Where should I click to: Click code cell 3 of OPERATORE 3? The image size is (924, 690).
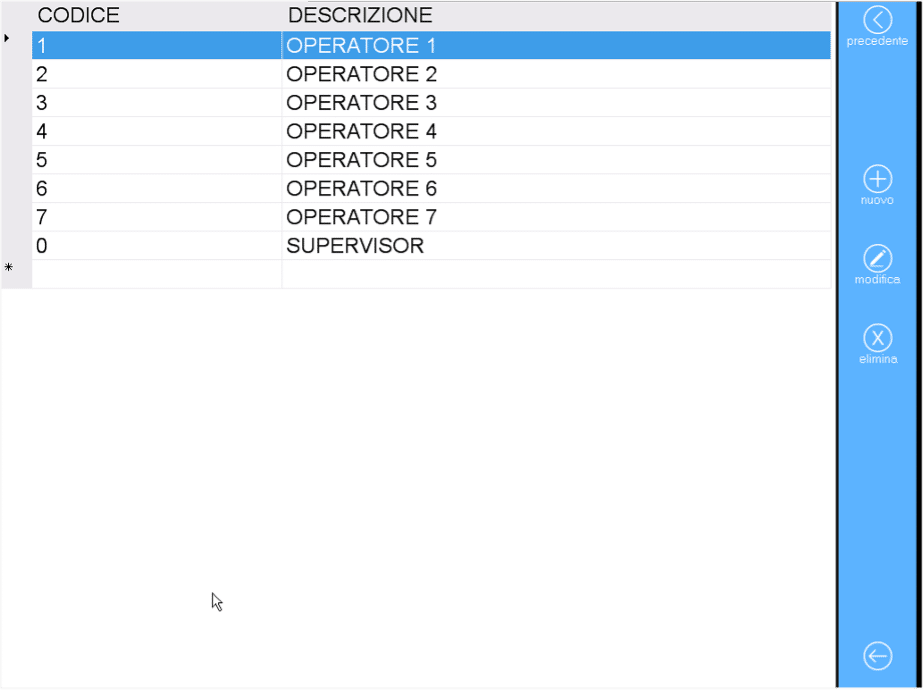[x=157, y=103]
